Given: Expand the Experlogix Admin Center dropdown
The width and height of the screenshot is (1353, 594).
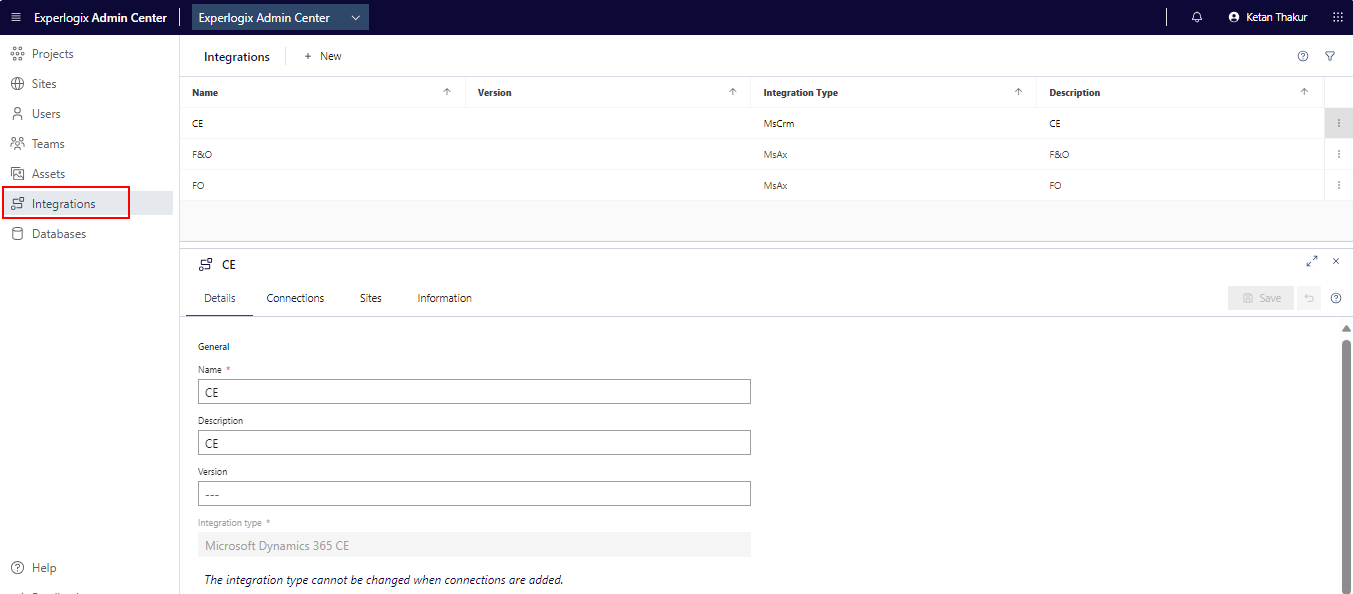Looking at the screenshot, I should pyautogui.click(x=280, y=17).
